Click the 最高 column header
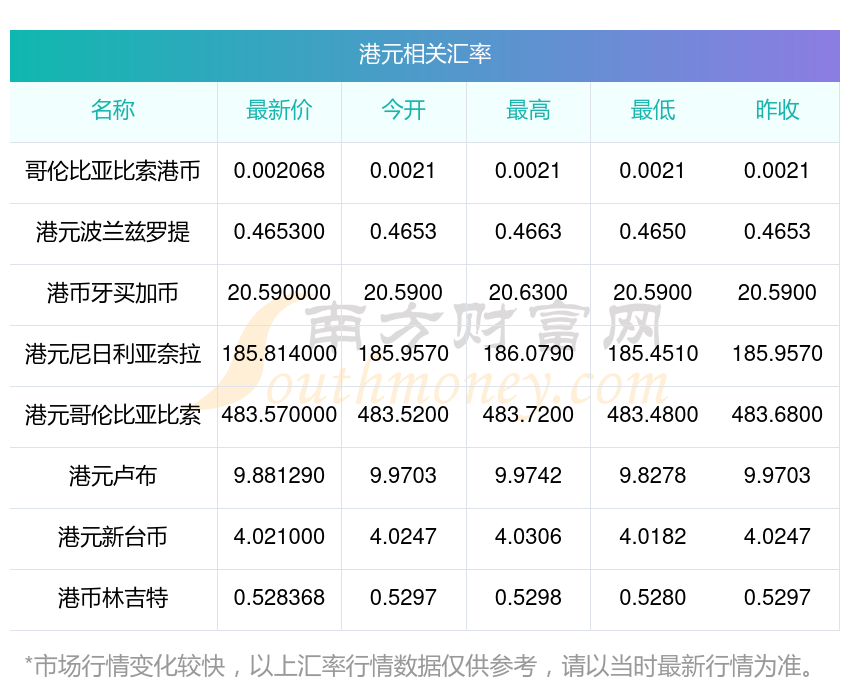Screen dimensions: 850x697 pos(528,111)
